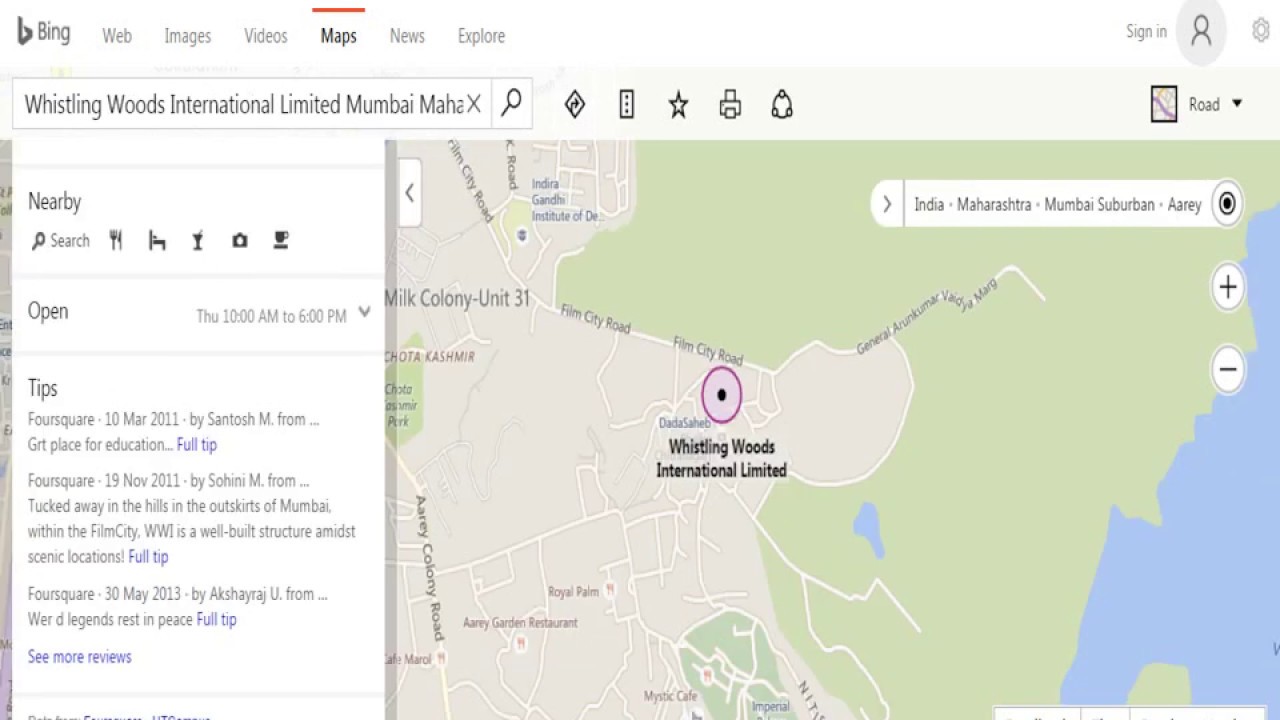This screenshot has width=1280, height=720.
Task: Click Aarey in the breadcrumb
Action: click(1185, 204)
